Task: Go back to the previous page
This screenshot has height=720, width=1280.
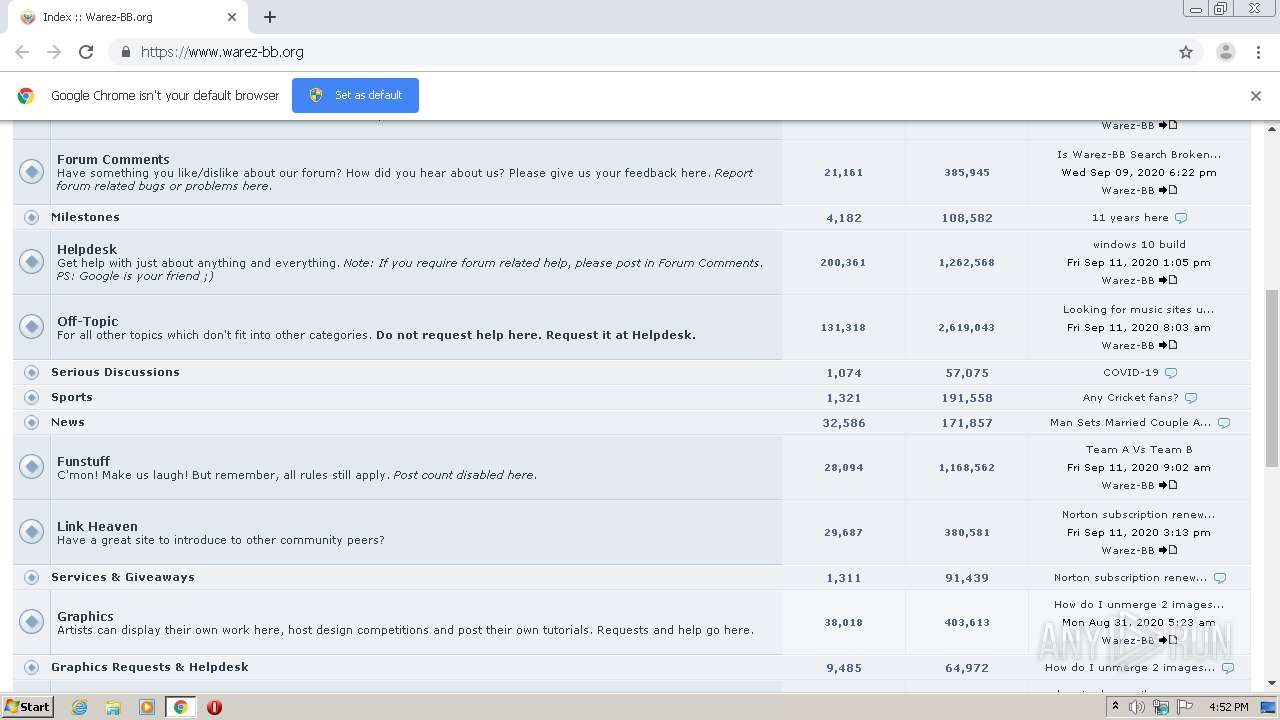Action: [22, 52]
